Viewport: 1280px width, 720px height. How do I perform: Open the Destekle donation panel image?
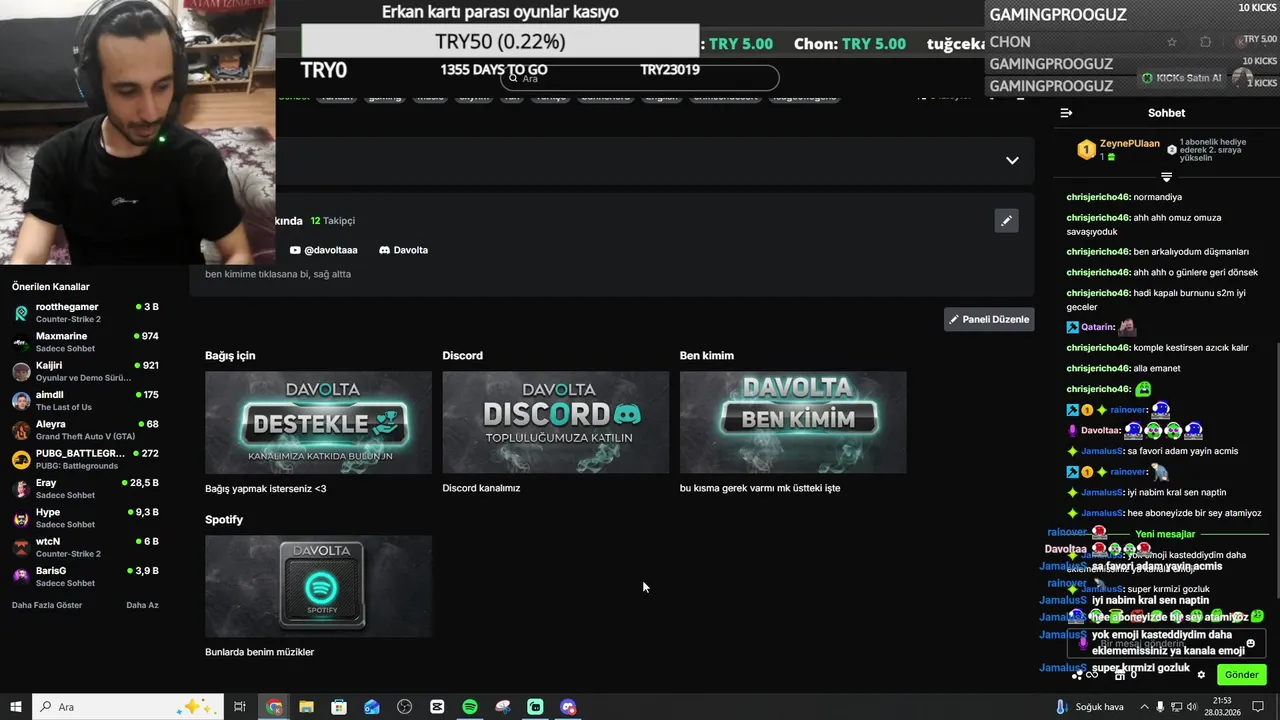(x=318, y=422)
